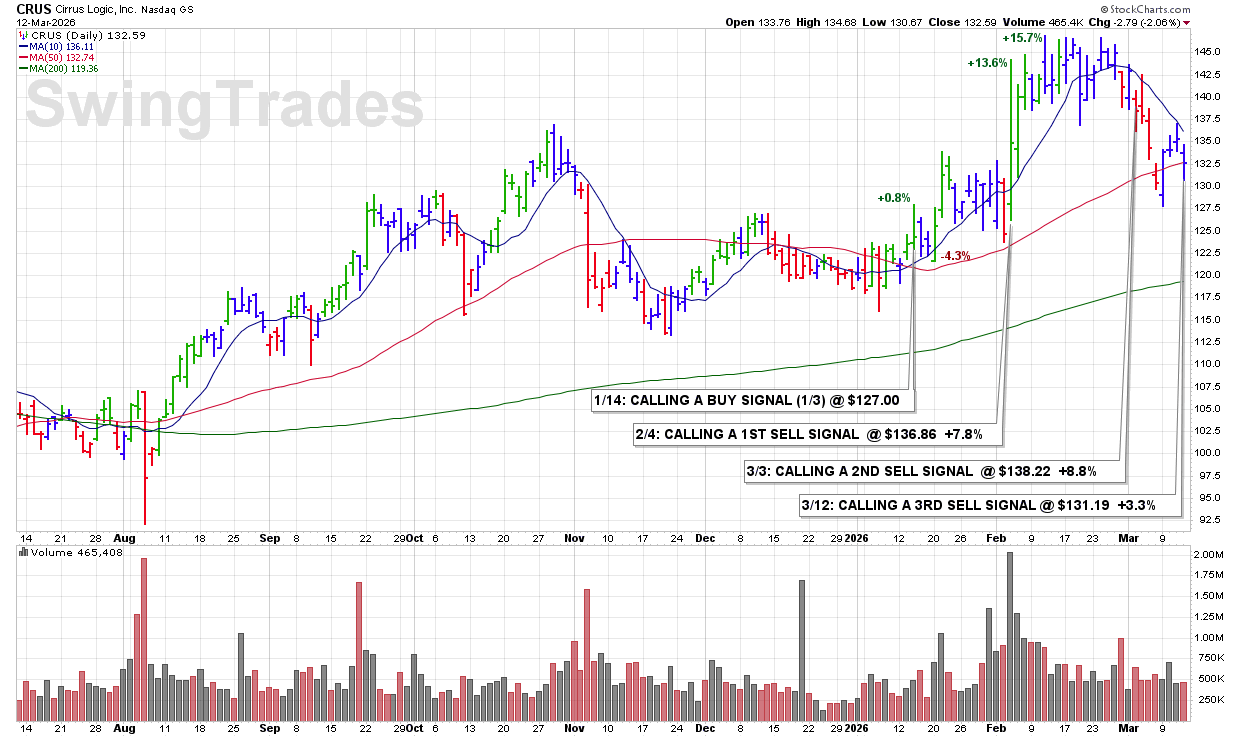The image size is (1240, 737).
Task: Click the +0.8% green label
Action: [x=894, y=198]
